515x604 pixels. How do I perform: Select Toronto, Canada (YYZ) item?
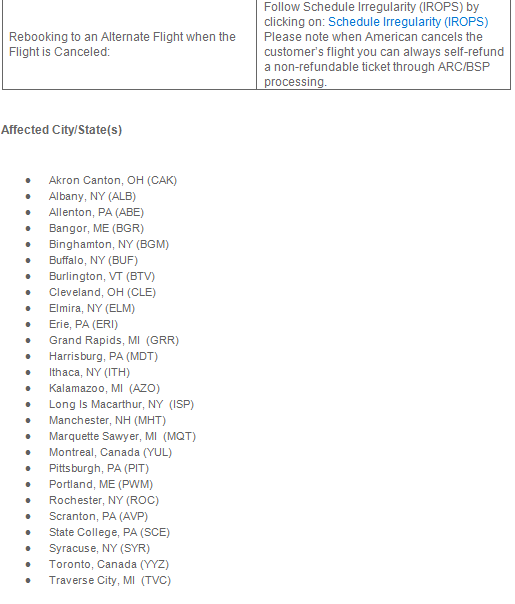click(x=109, y=564)
